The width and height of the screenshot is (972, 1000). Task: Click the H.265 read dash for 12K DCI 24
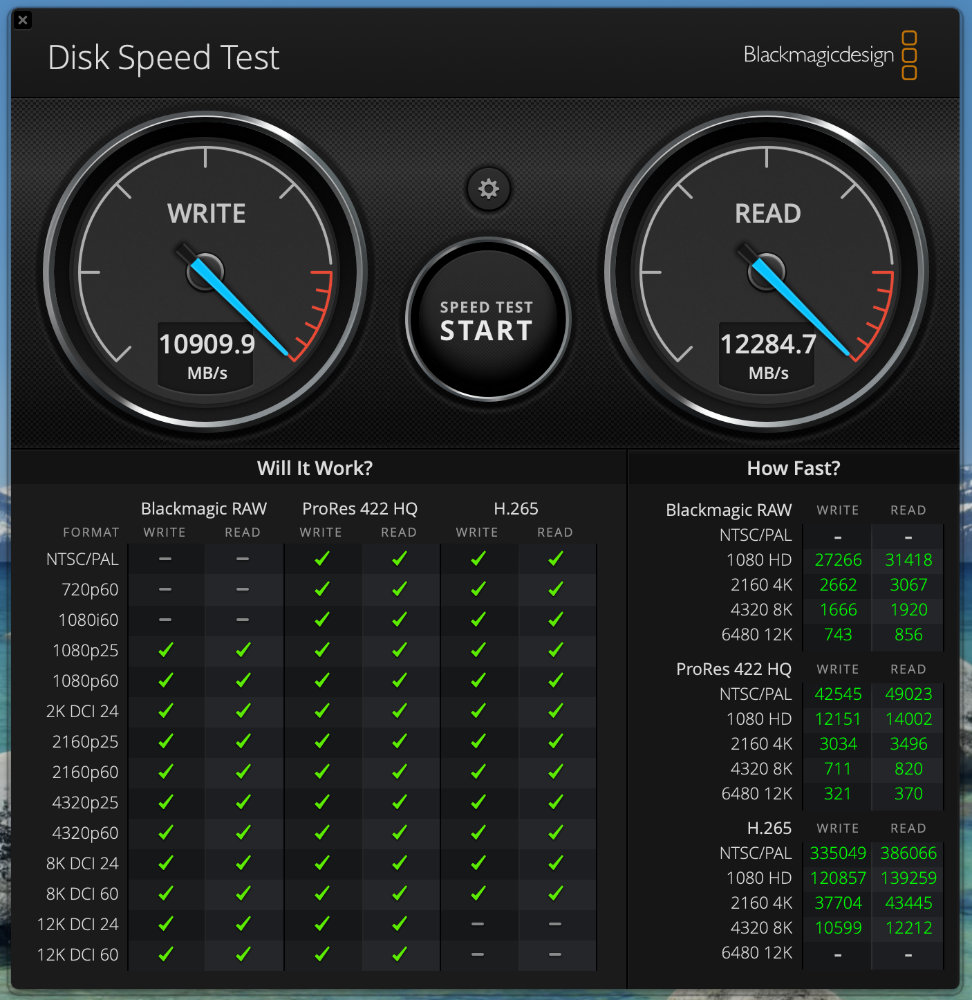coord(555,924)
